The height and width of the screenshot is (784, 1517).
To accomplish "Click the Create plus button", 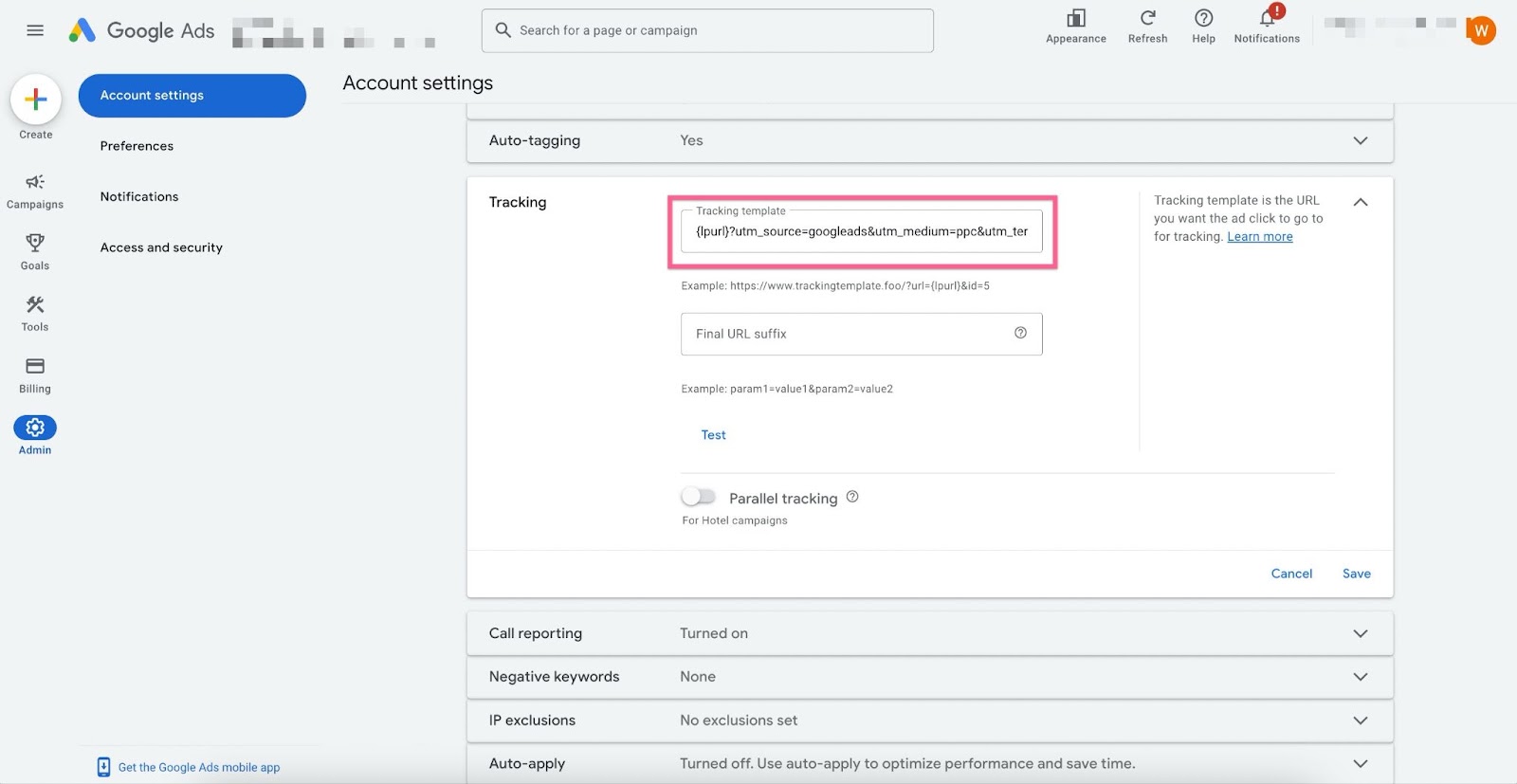I will [36, 100].
